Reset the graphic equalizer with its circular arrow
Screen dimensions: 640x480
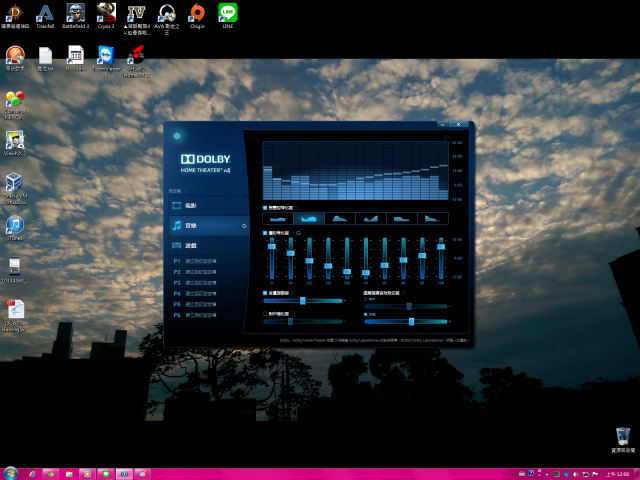click(x=298, y=233)
